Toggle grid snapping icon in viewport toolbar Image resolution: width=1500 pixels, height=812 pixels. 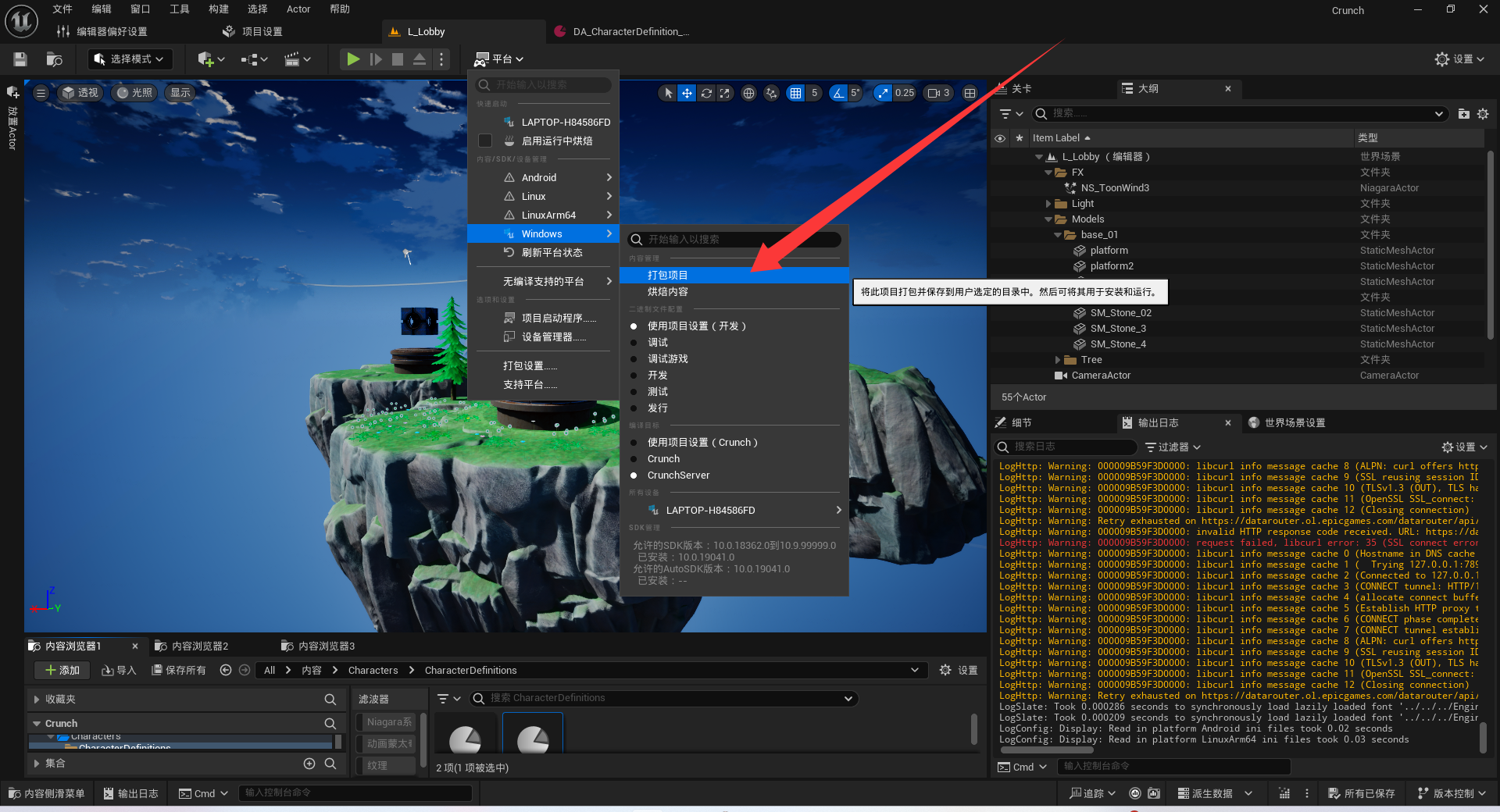click(795, 93)
